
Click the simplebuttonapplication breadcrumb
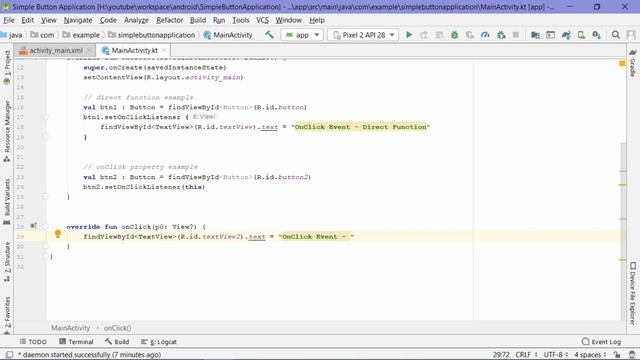click(151, 35)
